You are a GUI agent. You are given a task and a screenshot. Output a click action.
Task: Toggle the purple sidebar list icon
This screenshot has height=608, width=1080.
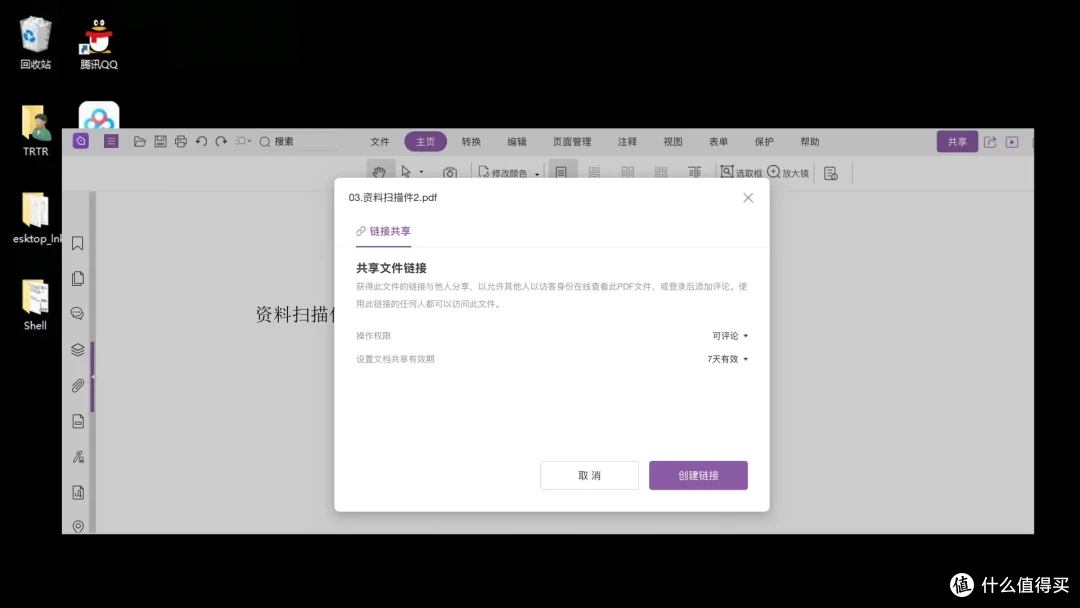111,141
